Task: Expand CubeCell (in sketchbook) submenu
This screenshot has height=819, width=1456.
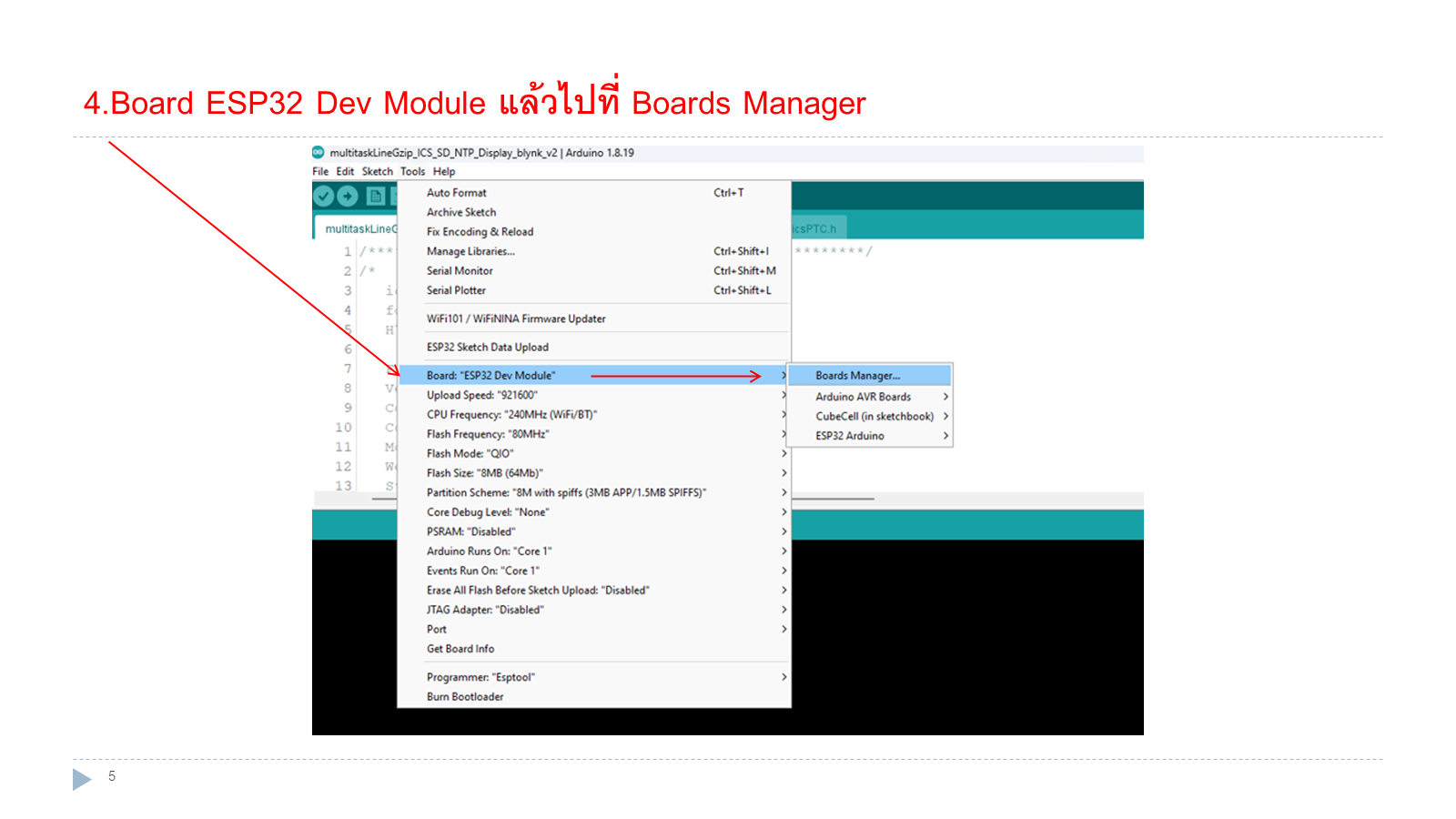Action: (869, 417)
